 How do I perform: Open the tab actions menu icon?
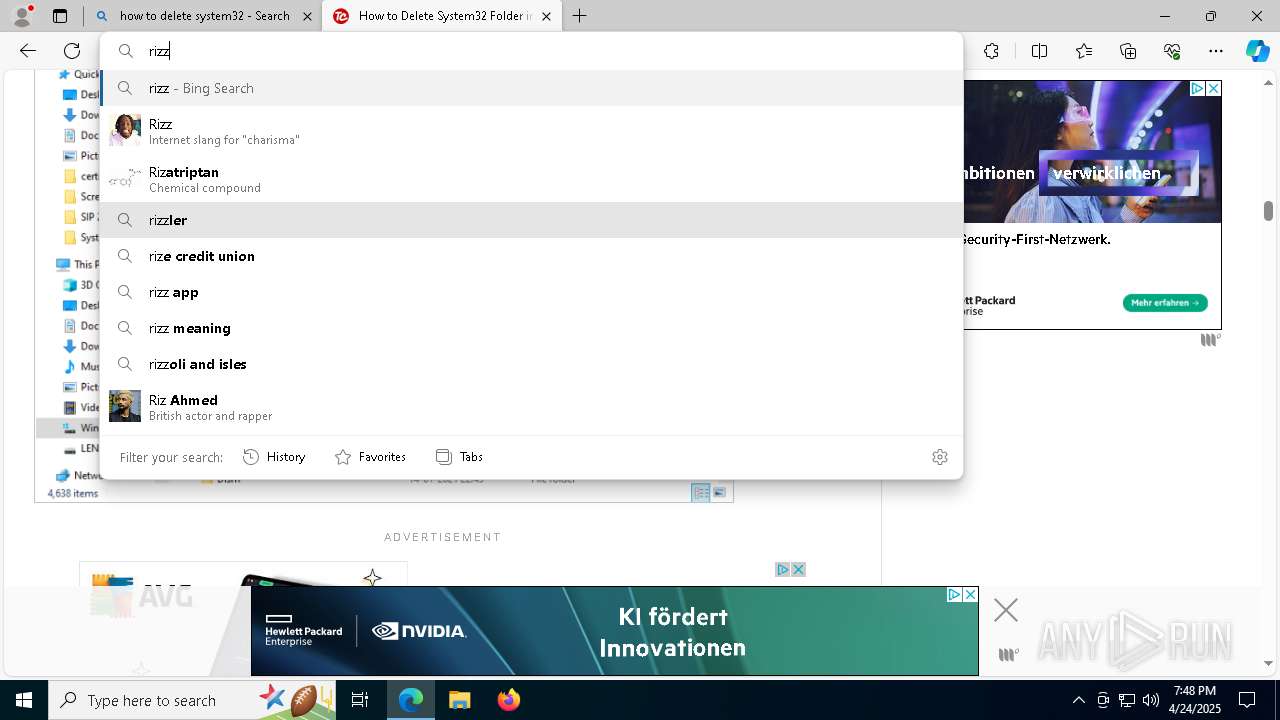click(60, 16)
